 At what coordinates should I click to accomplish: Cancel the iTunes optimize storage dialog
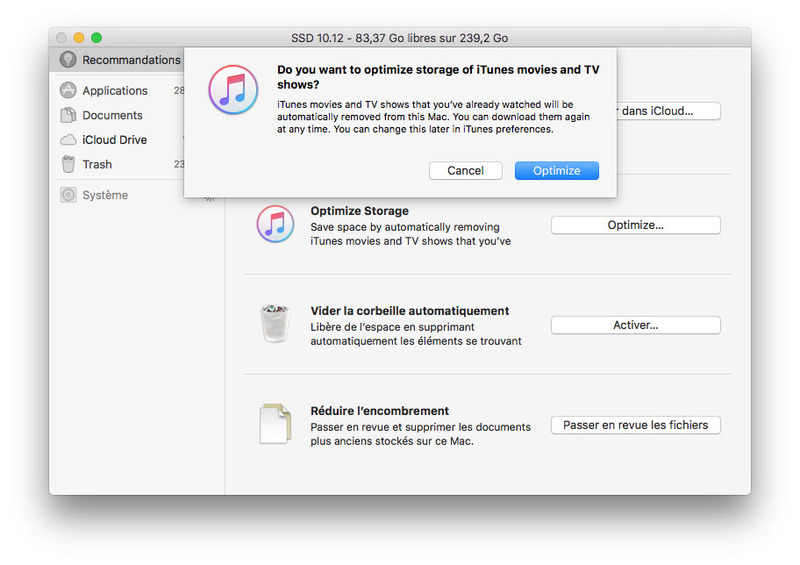(x=465, y=170)
